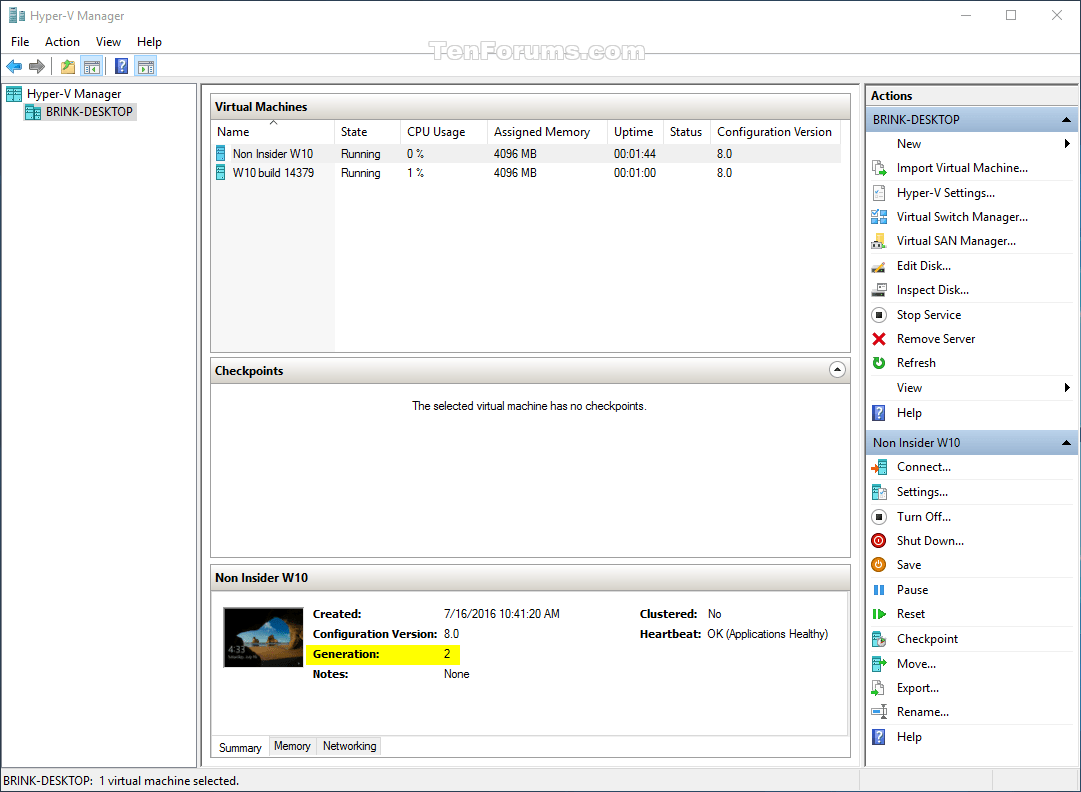Toggle the console tree visibility
Image resolution: width=1081 pixels, height=792 pixels.
click(x=92, y=66)
